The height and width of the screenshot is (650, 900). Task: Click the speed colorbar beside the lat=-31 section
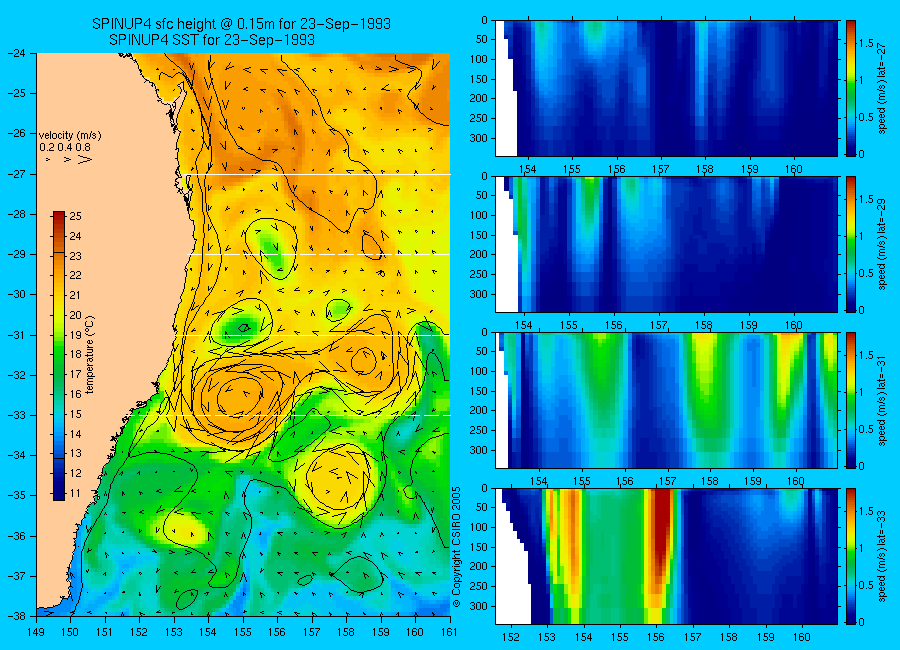[851, 400]
